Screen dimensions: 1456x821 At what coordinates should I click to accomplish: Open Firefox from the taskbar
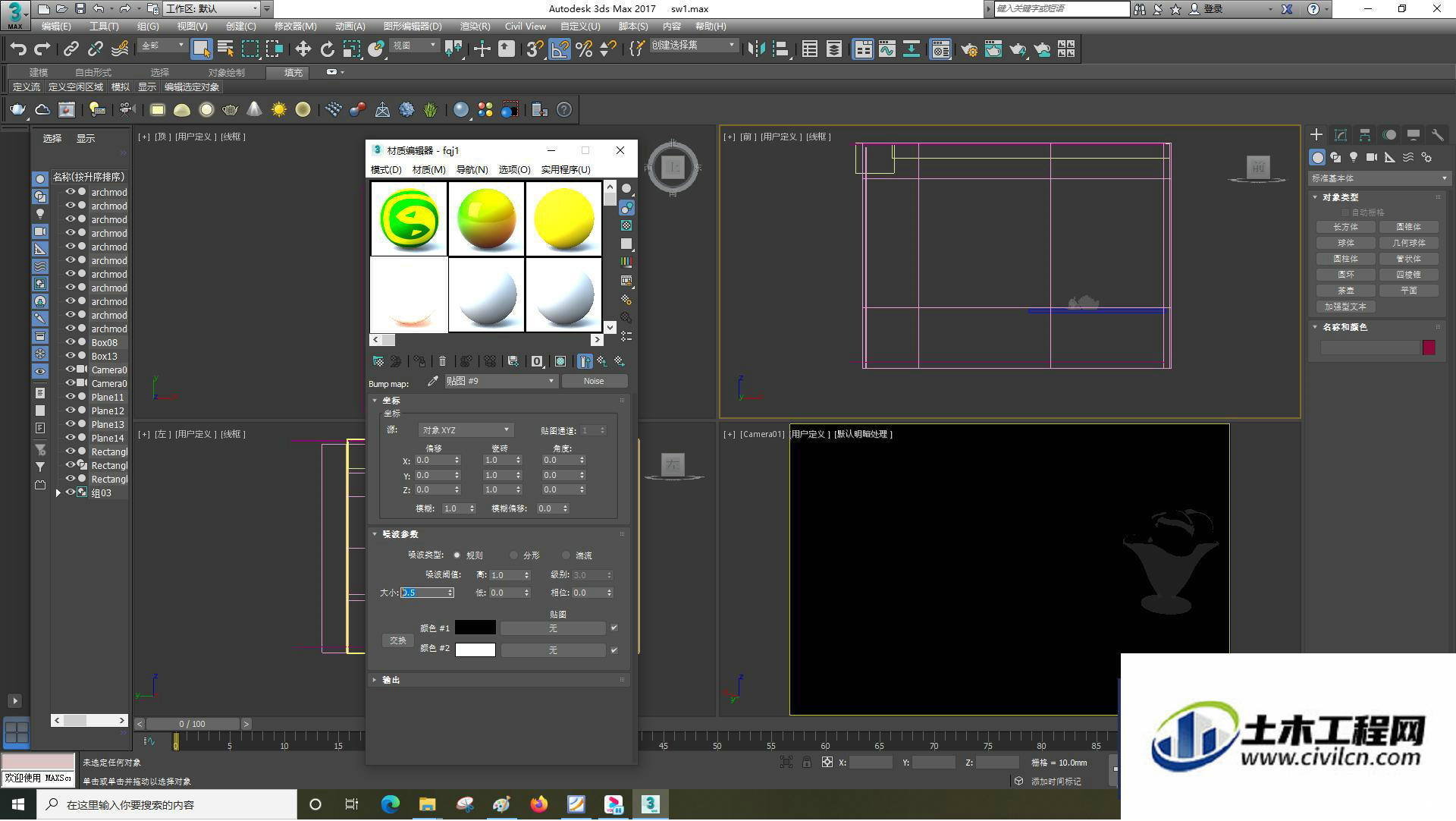[x=539, y=804]
